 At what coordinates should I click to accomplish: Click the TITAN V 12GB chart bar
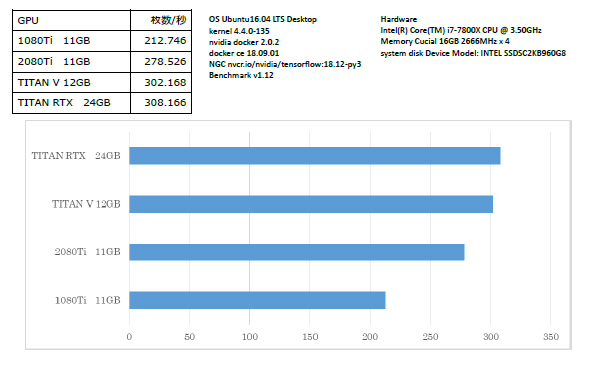coord(311,204)
